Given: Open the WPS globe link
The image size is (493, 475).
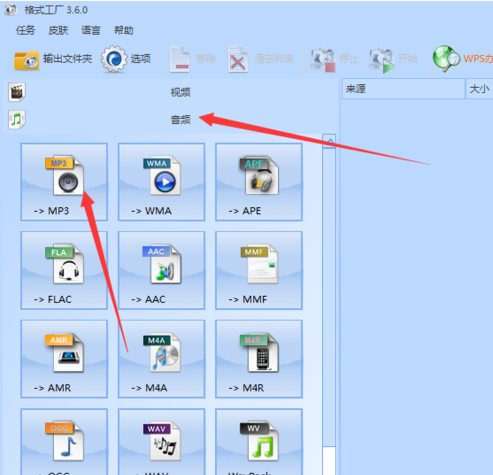Looking at the screenshot, I should (x=463, y=59).
